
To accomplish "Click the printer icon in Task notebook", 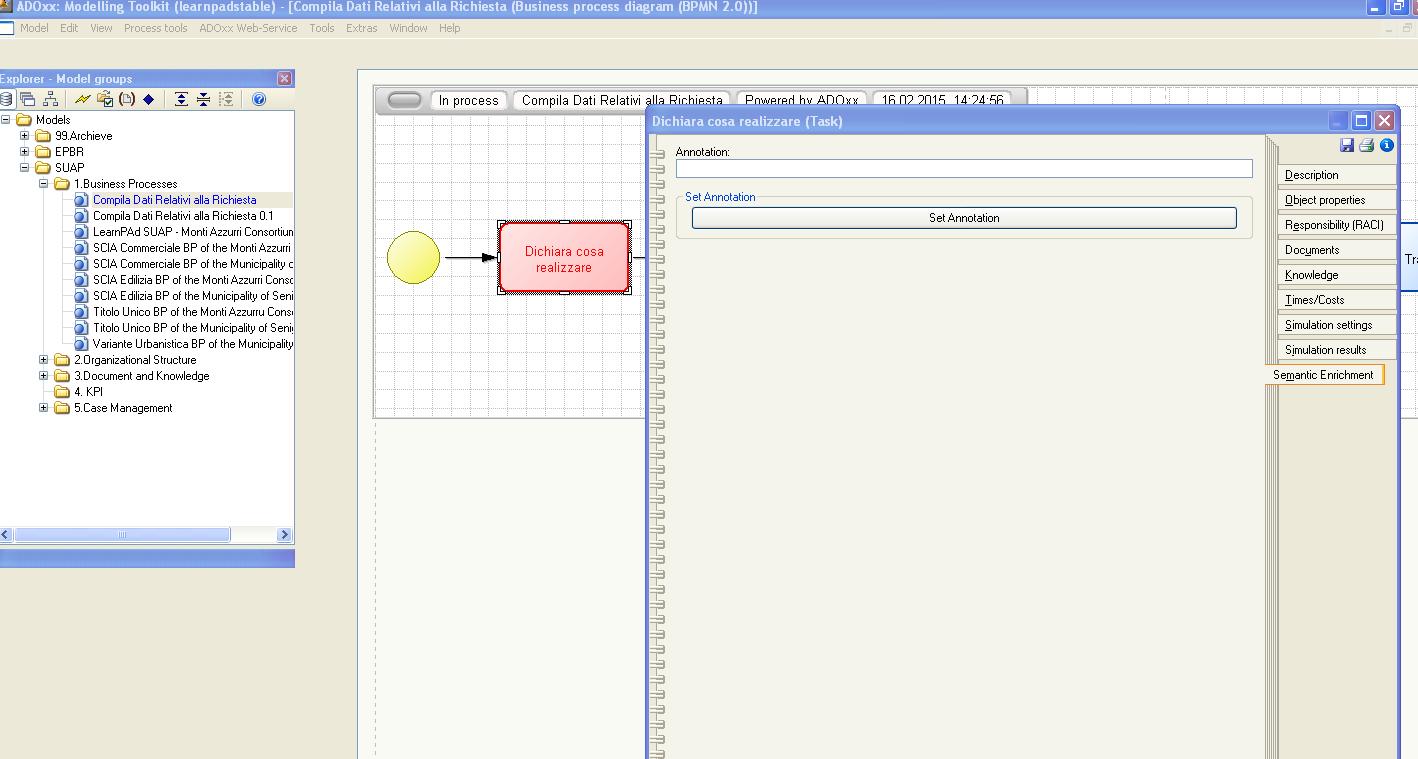I will 1366,145.
